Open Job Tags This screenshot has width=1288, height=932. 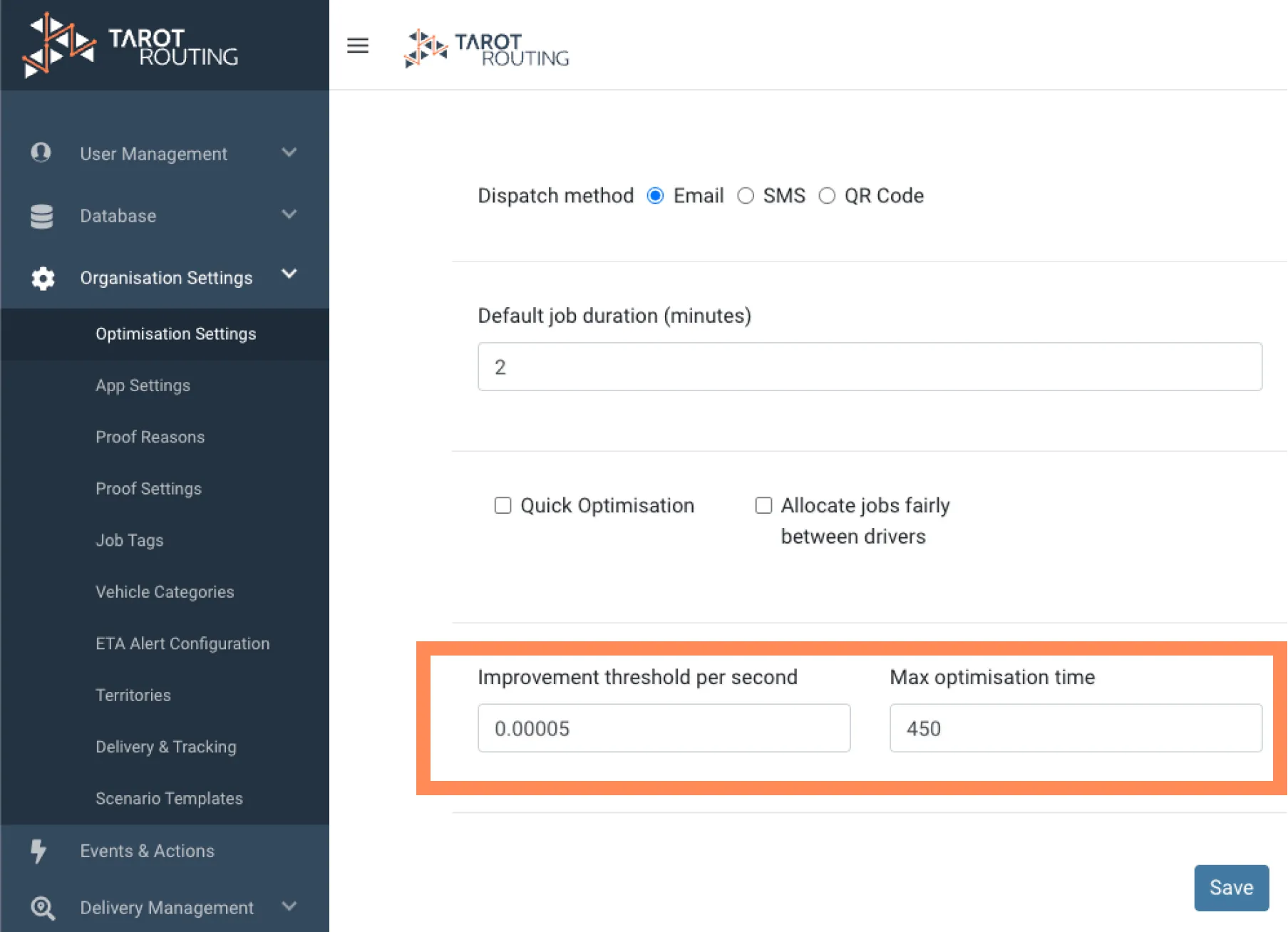130,540
